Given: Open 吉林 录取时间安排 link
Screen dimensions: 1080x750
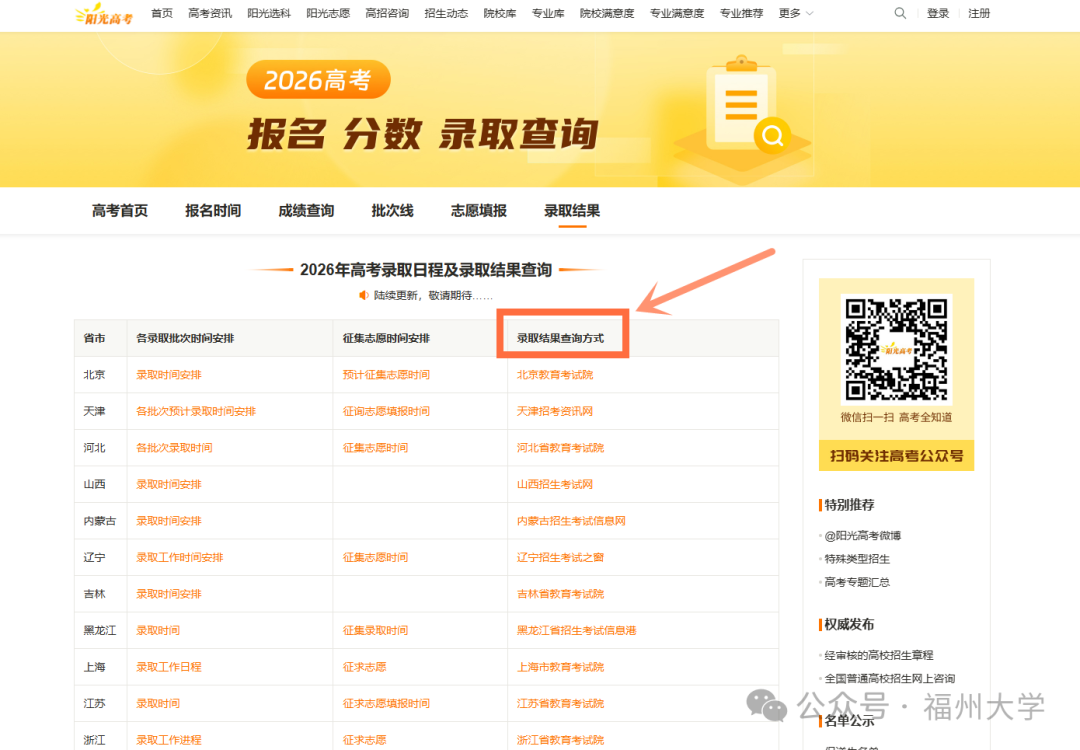Looking at the screenshot, I should (169, 594).
